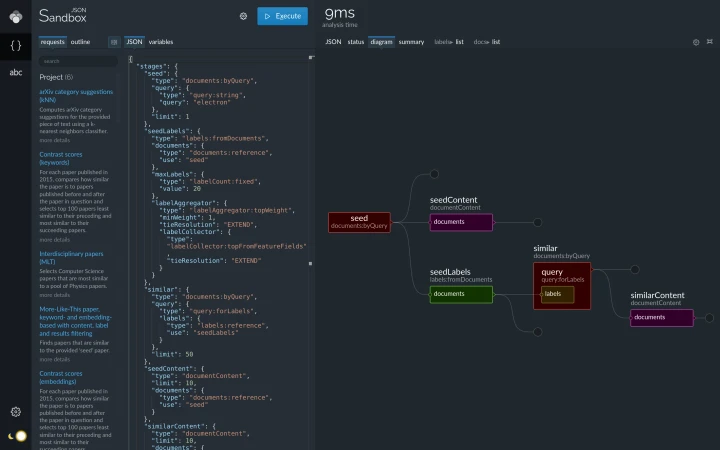Open the abc sidebar view
The height and width of the screenshot is (450, 720).
point(16,72)
